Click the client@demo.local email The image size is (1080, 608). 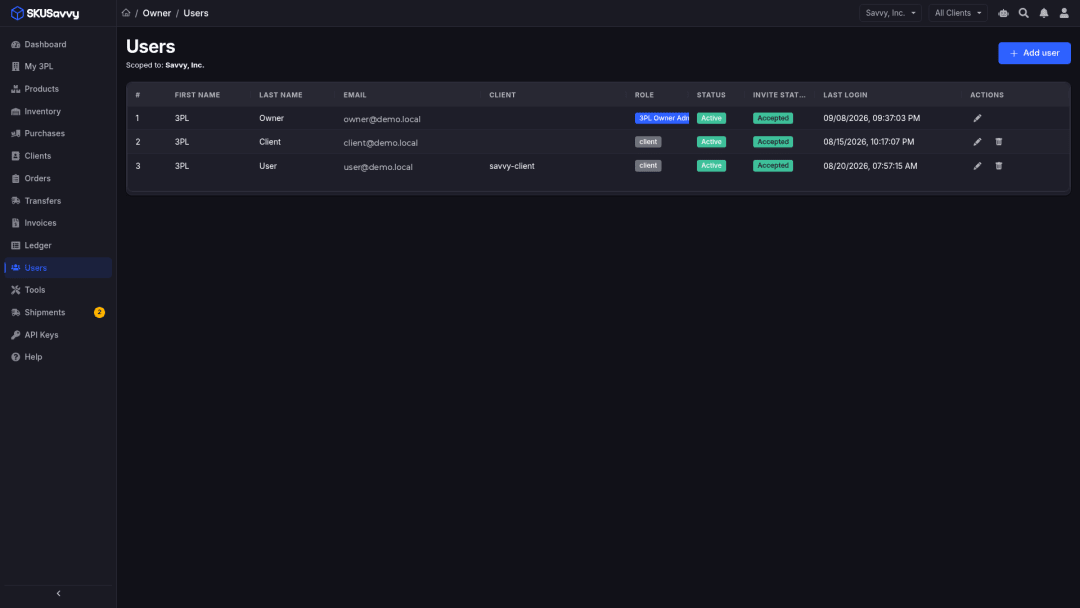(380, 143)
